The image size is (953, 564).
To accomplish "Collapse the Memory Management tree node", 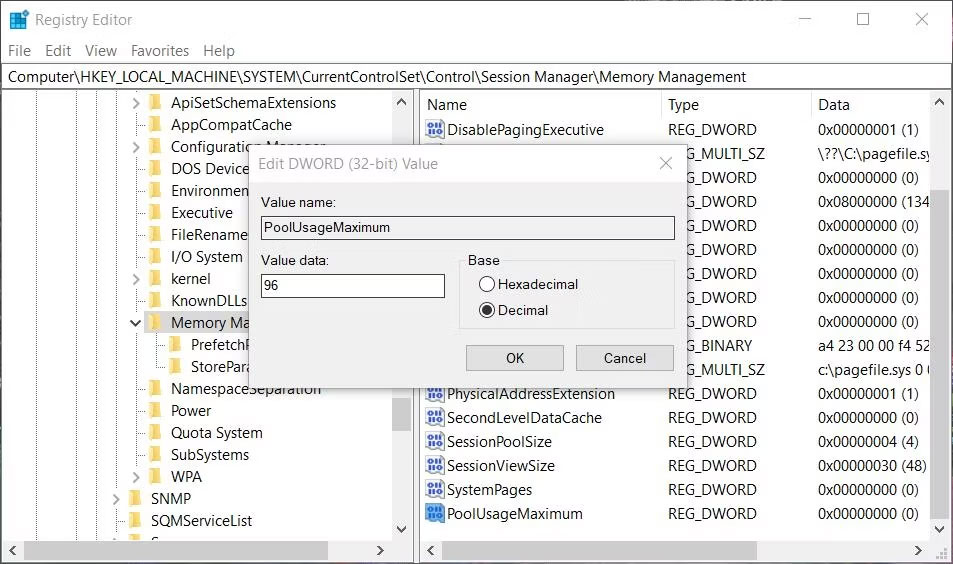I will tap(135, 323).
